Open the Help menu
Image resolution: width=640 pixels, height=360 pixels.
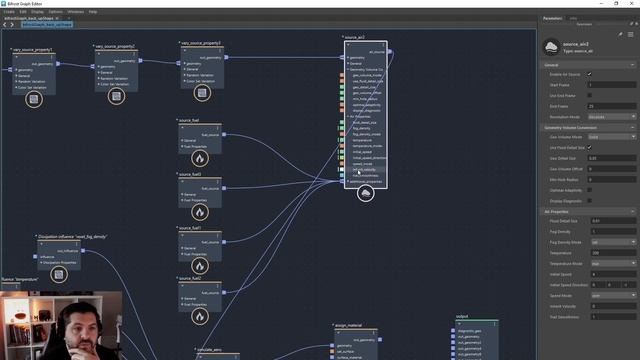[93, 12]
